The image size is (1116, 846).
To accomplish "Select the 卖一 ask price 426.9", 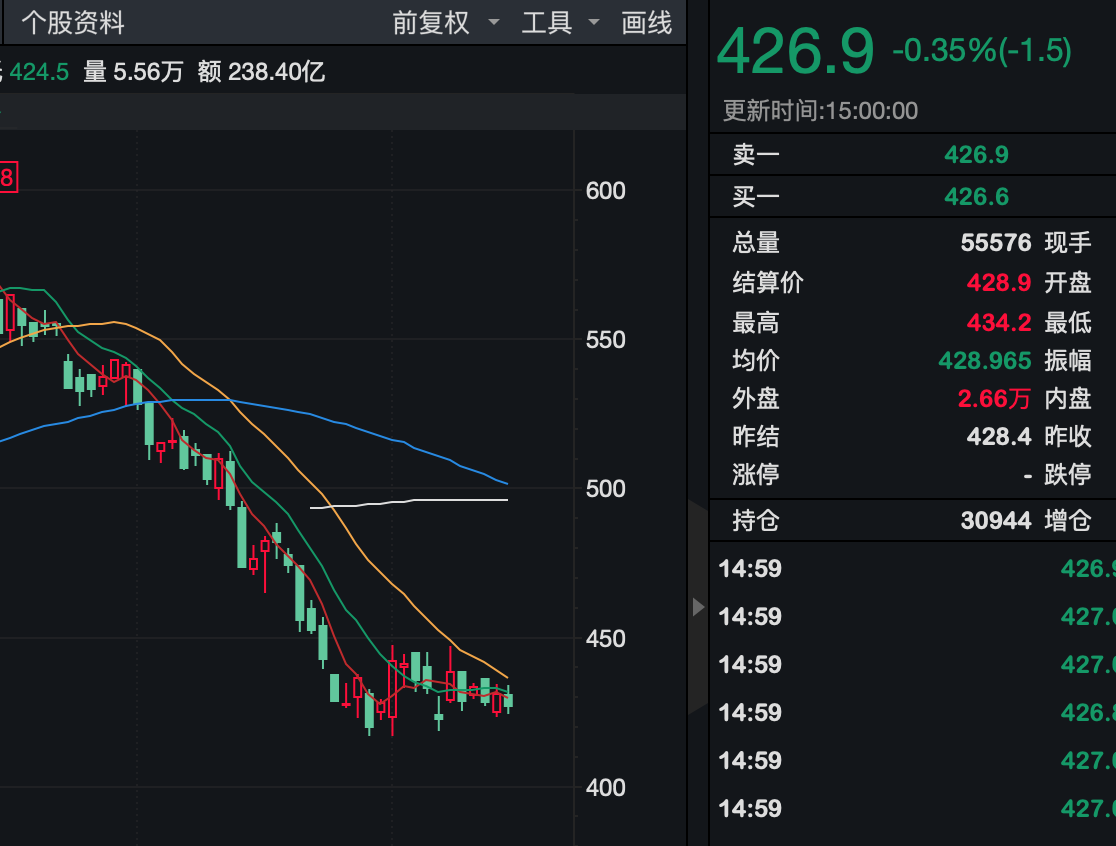I will [976, 154].
